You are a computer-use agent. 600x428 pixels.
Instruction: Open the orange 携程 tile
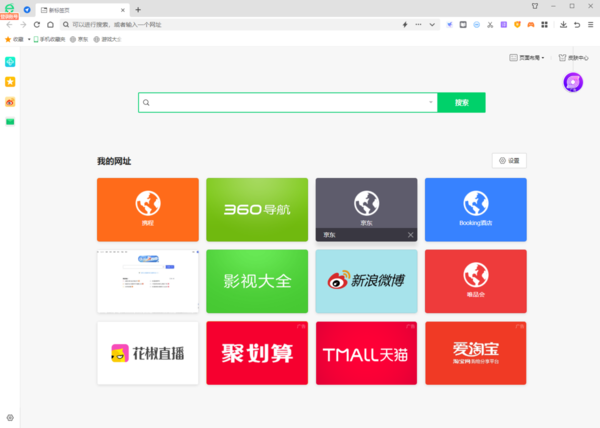pyautogui.click(x=148, y=210)
